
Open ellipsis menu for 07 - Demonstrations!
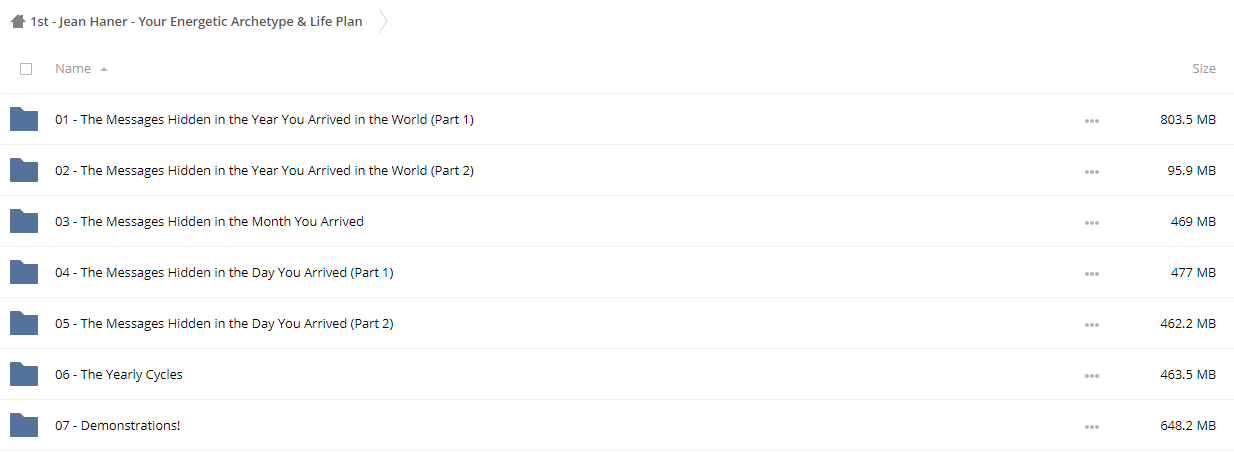pos(1091,427)
